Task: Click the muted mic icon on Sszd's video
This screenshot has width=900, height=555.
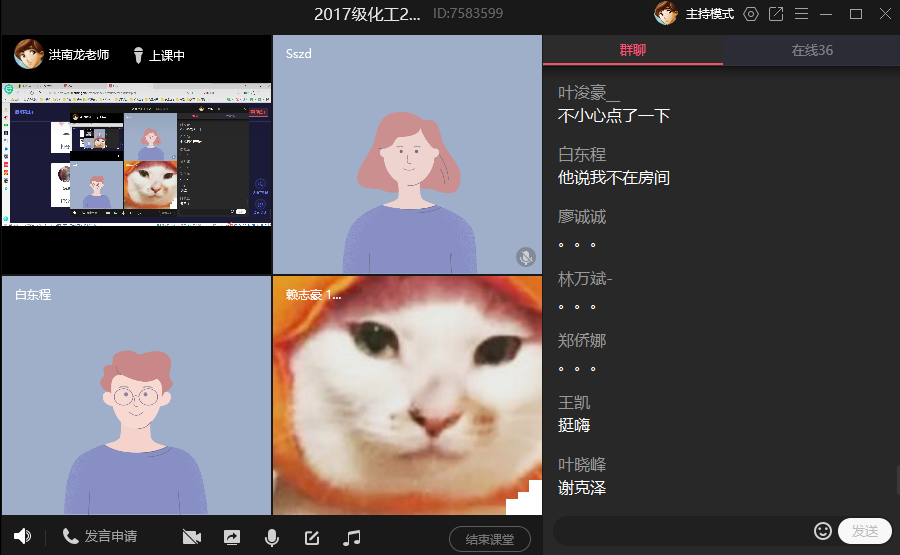Action: [x=526, y=257]
